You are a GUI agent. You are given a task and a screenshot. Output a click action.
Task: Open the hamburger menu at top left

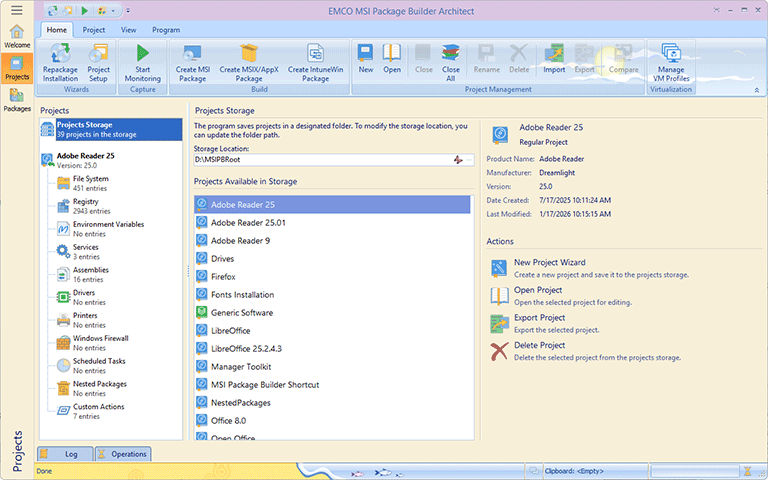pos(16,10)
